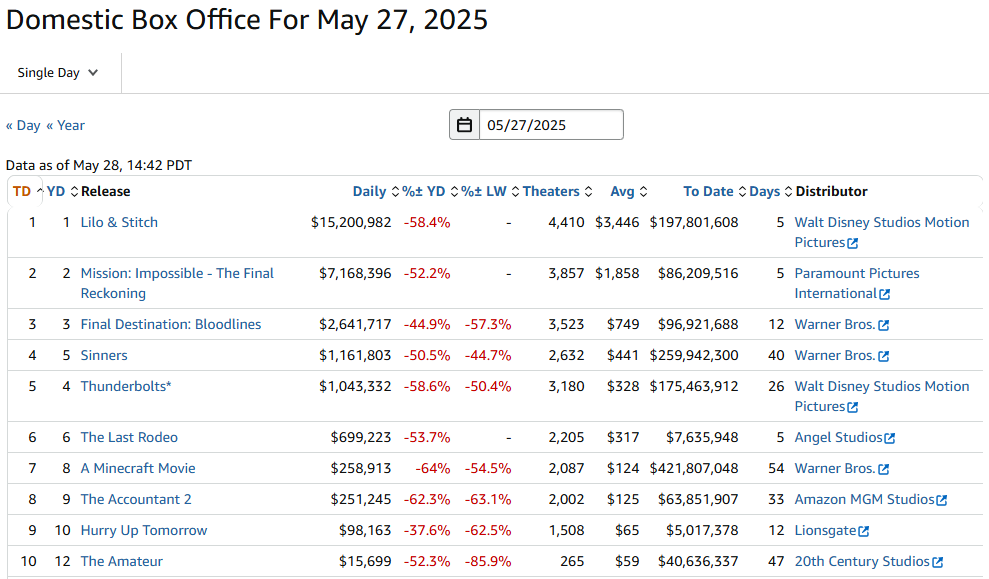Click the 05/27/2025 date input field
Screen dimensions: 989x579
550,125
